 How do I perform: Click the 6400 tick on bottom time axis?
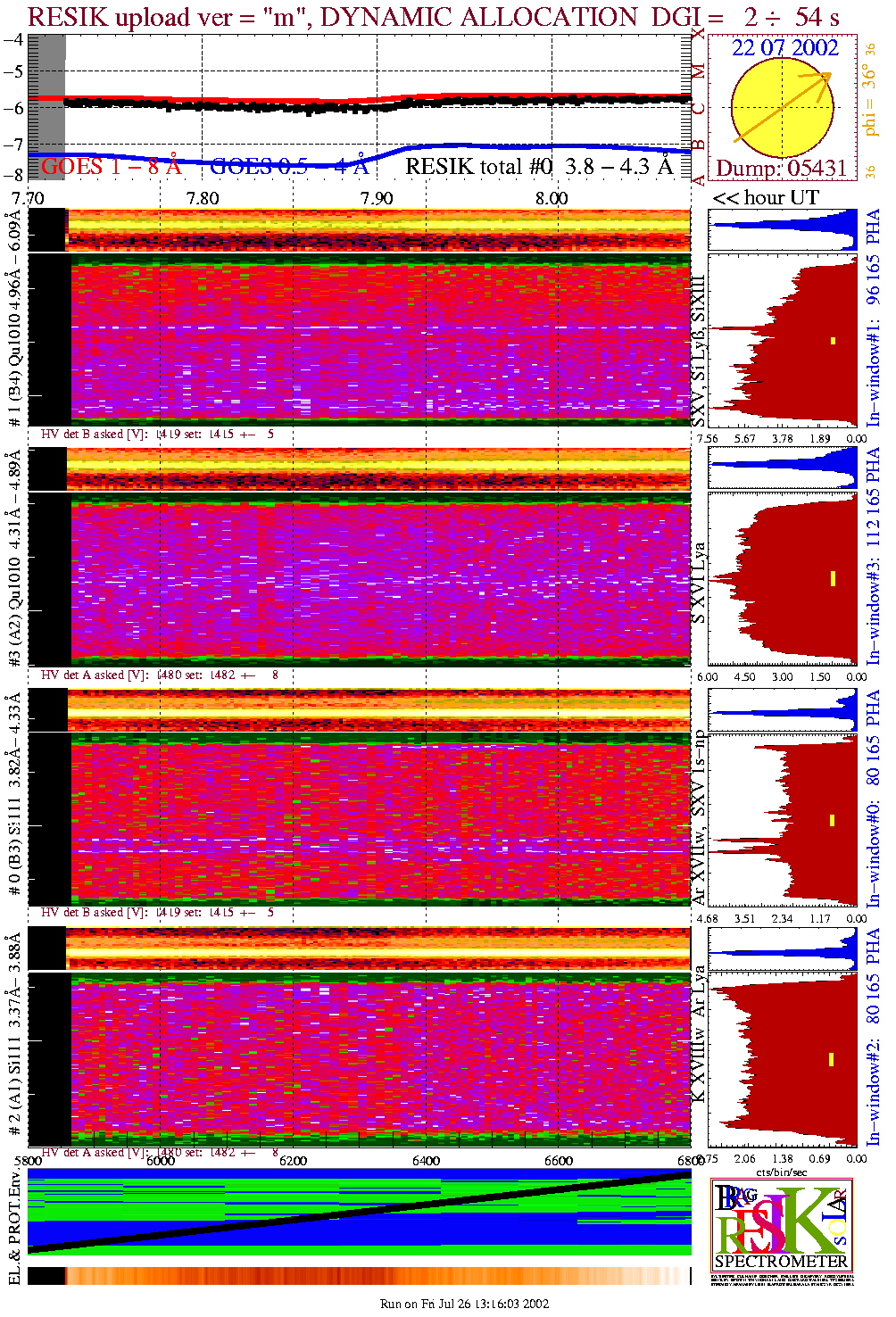click(426, 1160)
